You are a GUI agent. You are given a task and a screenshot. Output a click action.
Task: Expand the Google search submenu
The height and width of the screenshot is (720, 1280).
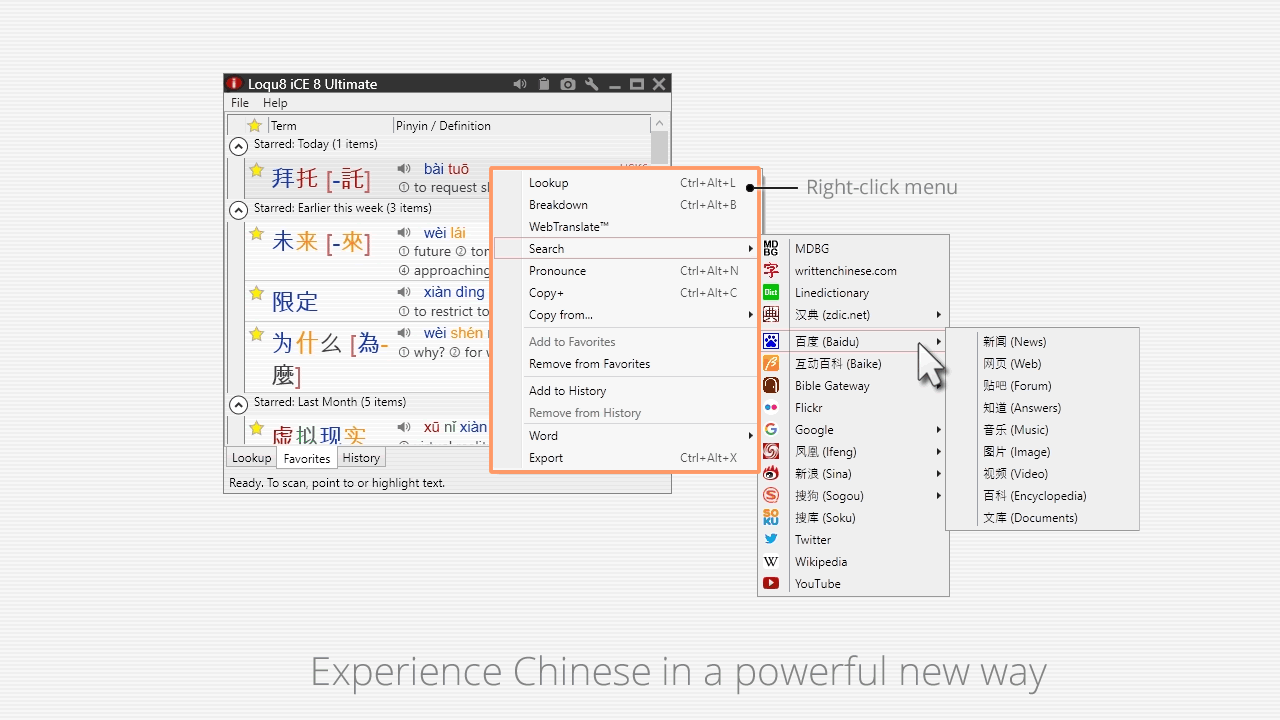point(853,429)
